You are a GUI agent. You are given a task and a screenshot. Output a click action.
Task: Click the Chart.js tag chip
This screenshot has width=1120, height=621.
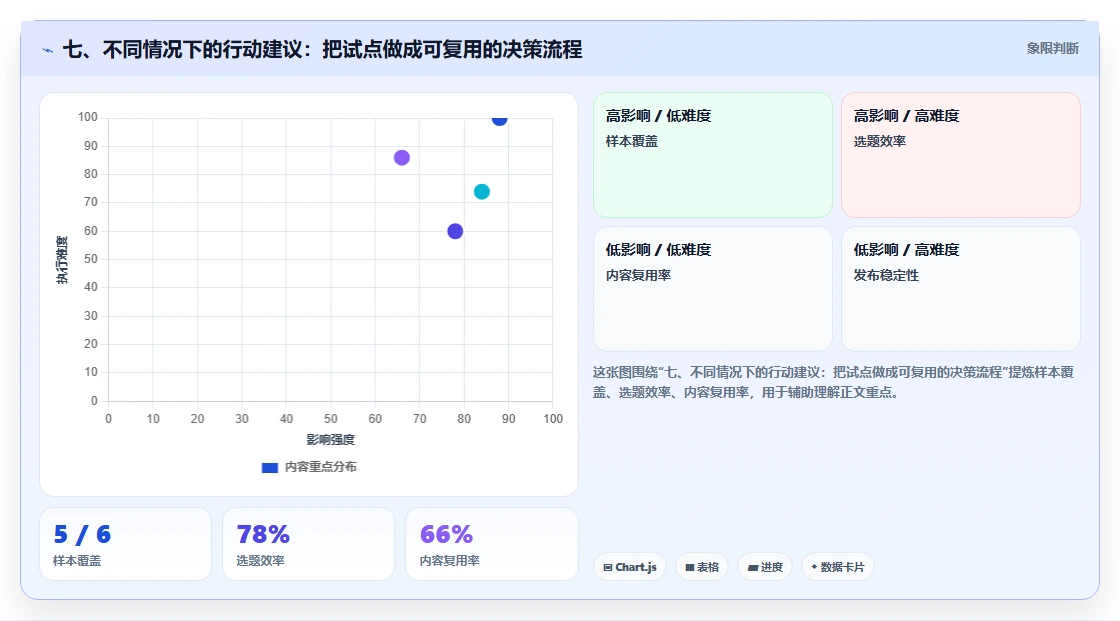pyautogui.click(x=630, y=567)
